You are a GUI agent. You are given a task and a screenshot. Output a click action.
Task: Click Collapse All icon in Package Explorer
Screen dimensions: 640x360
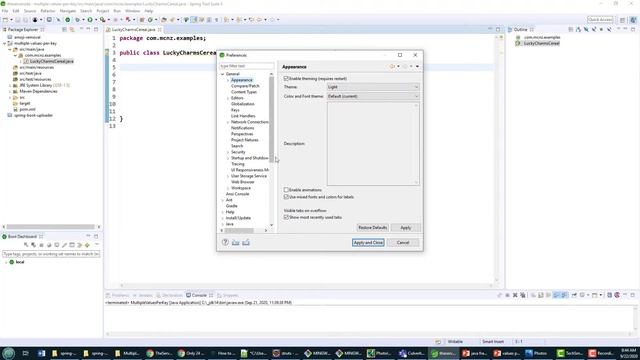(64, 29)
